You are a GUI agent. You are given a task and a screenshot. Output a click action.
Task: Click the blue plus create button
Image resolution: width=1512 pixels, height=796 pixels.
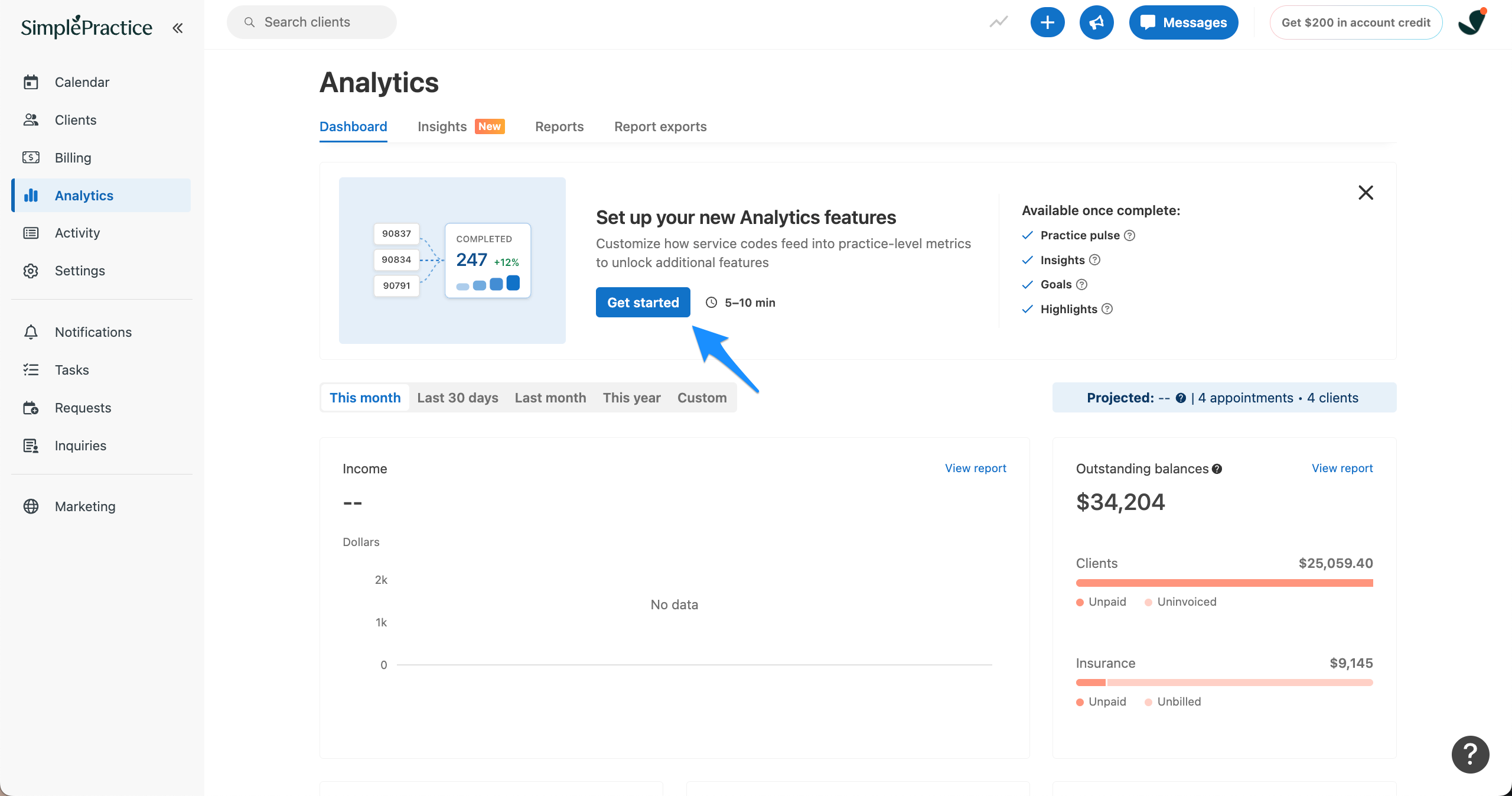[1047, 22]
